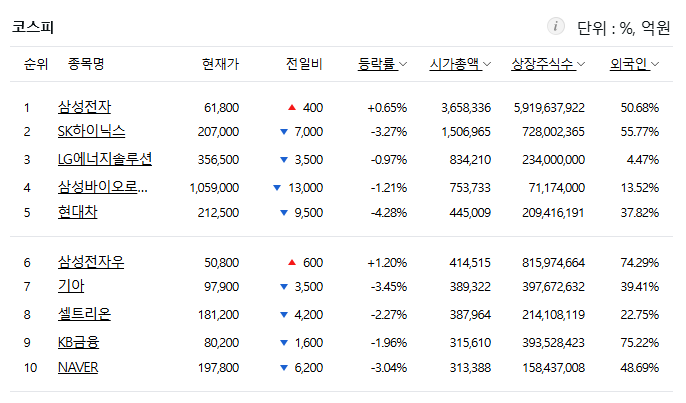
Task: Click 기아 price 97,900
Action: tap(221, 287)
